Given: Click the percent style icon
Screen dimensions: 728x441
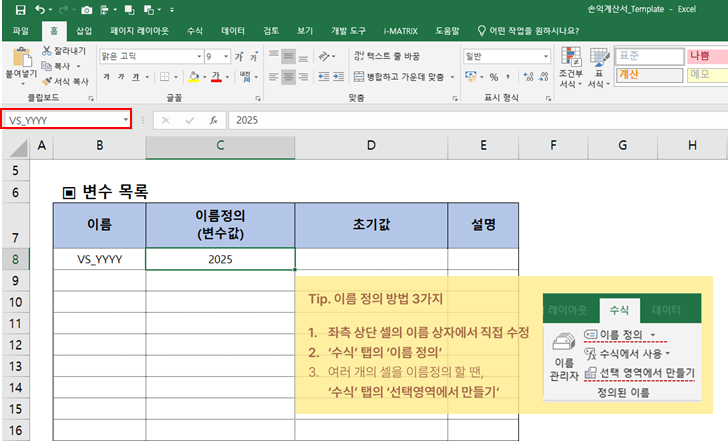Looking at the screenshot, I should click(x=494, y=77).
